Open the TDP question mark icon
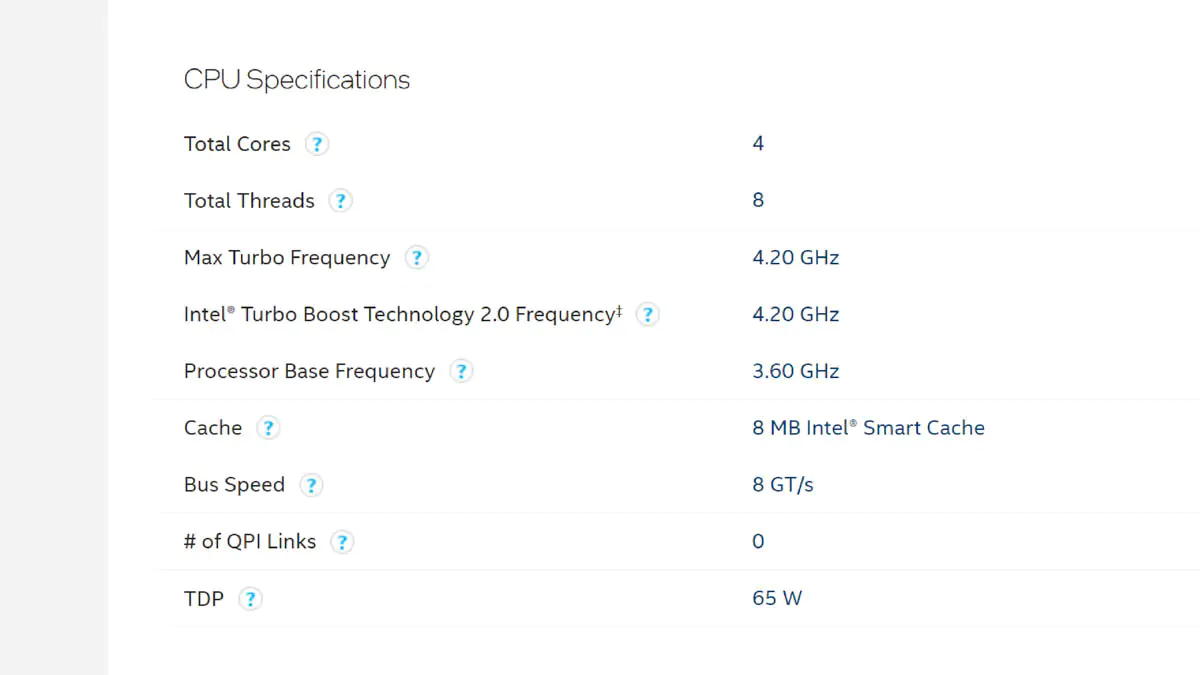Screen dimensions: 1200x675 coord(250,600)
